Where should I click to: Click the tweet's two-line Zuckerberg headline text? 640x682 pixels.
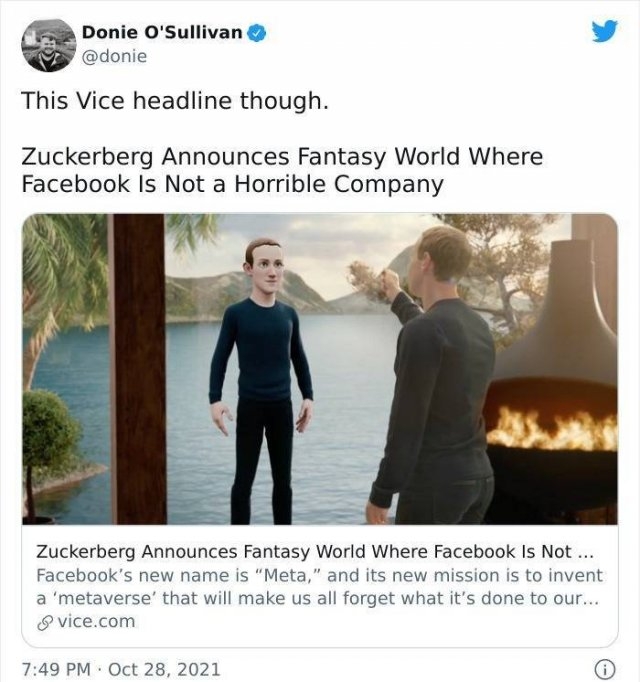tap(280, 170)
